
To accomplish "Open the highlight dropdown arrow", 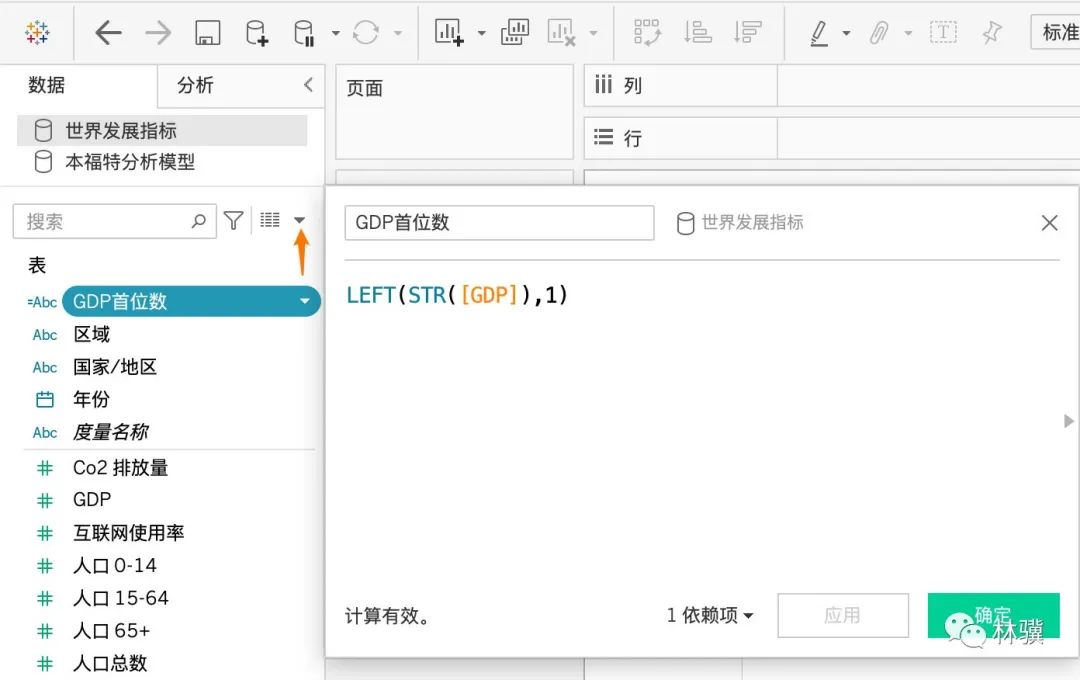I will 847,32.
